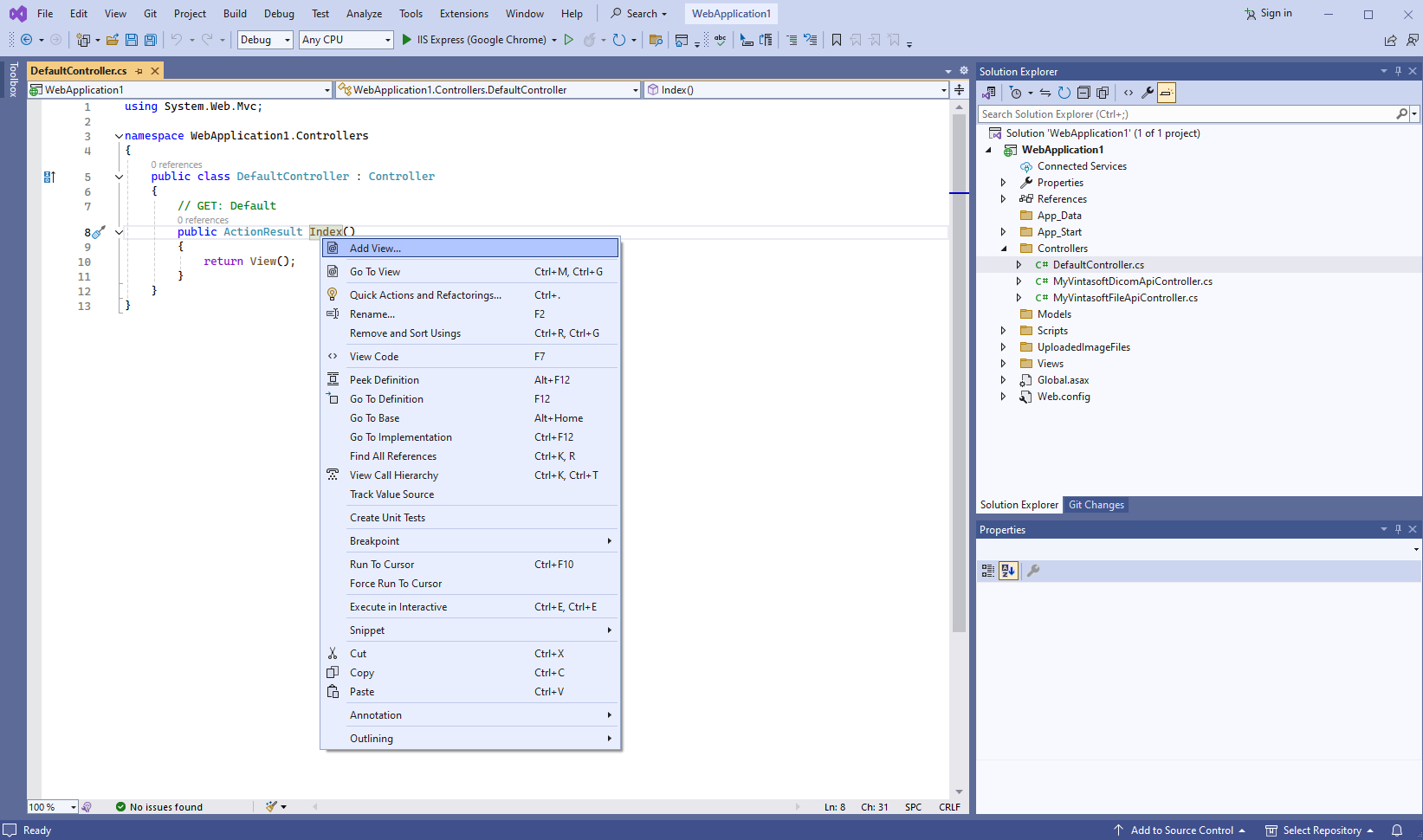Screen dimensions: 1423x840
Task: Click the Collapse All icon in Solution Explorer
Action: coord(1083,93)
